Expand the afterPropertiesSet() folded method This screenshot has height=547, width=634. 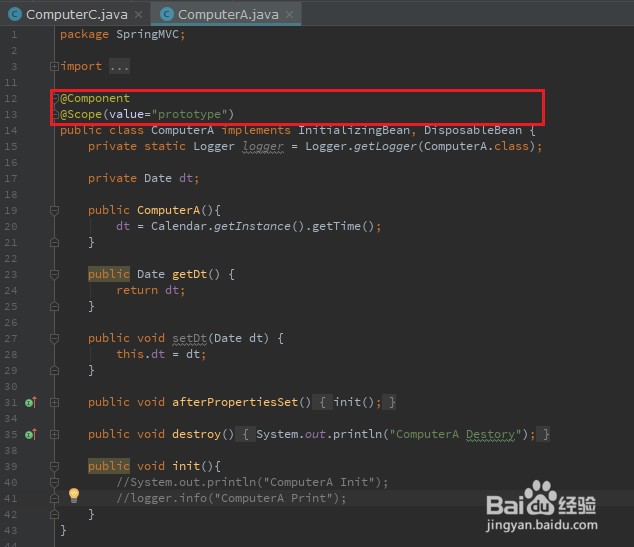pos(54,402)
